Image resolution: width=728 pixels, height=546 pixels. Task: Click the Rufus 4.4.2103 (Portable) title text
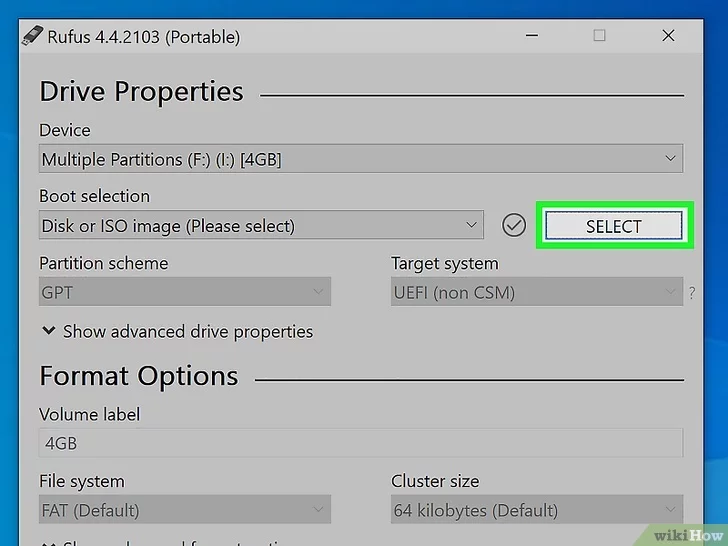(x=144, y=37)
